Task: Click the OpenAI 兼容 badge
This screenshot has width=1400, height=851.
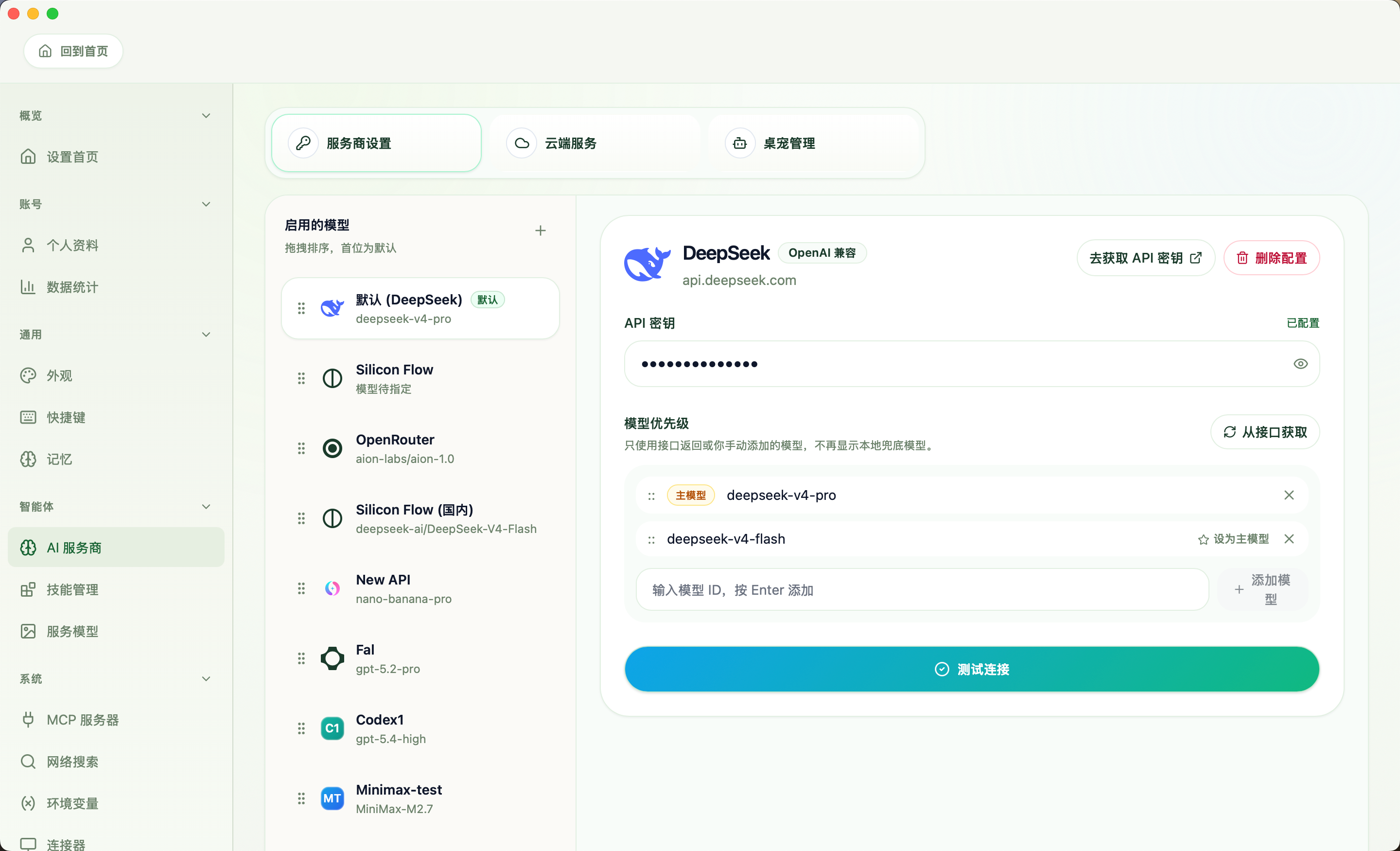Action: tap(822, 252)
